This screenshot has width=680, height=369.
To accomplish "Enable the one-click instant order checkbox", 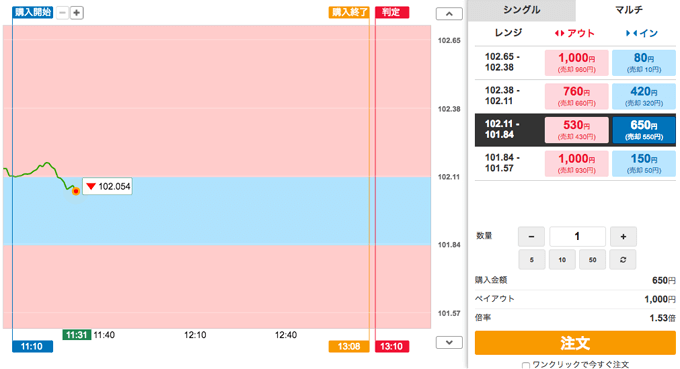I will [526, 365].
